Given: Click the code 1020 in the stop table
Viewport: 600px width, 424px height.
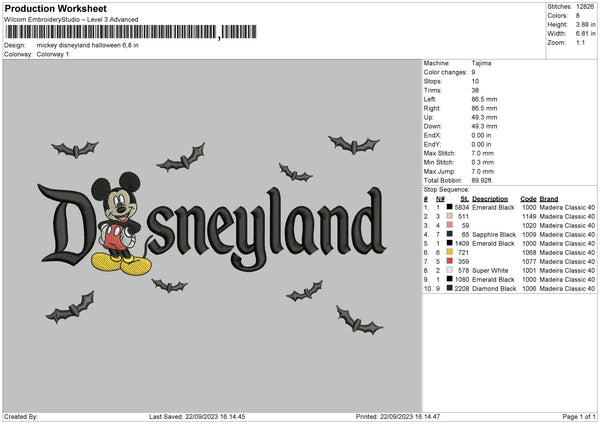Looking at the screenshot, I should coord(529,225).
